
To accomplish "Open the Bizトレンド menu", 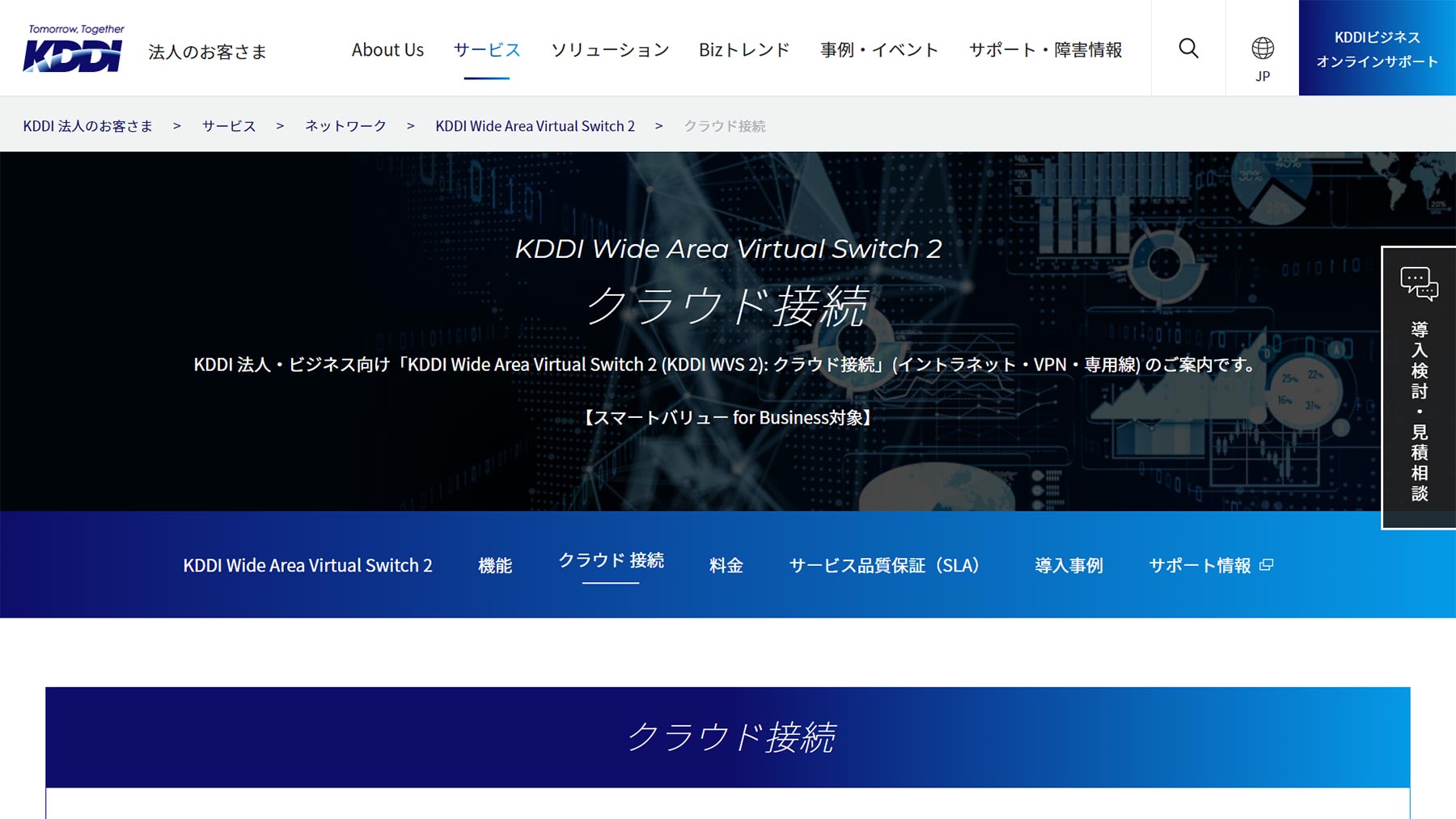I will click(744, 50).
